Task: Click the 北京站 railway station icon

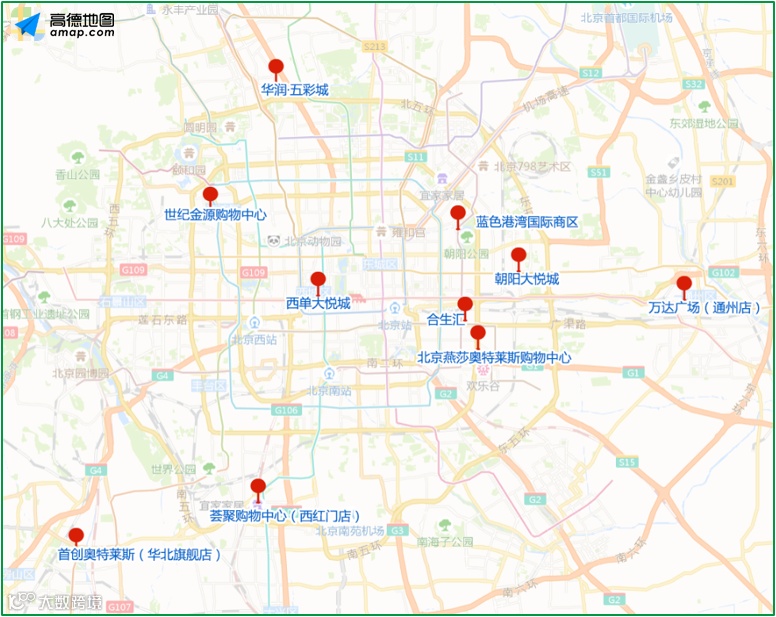Action: (x=394, y=309)
